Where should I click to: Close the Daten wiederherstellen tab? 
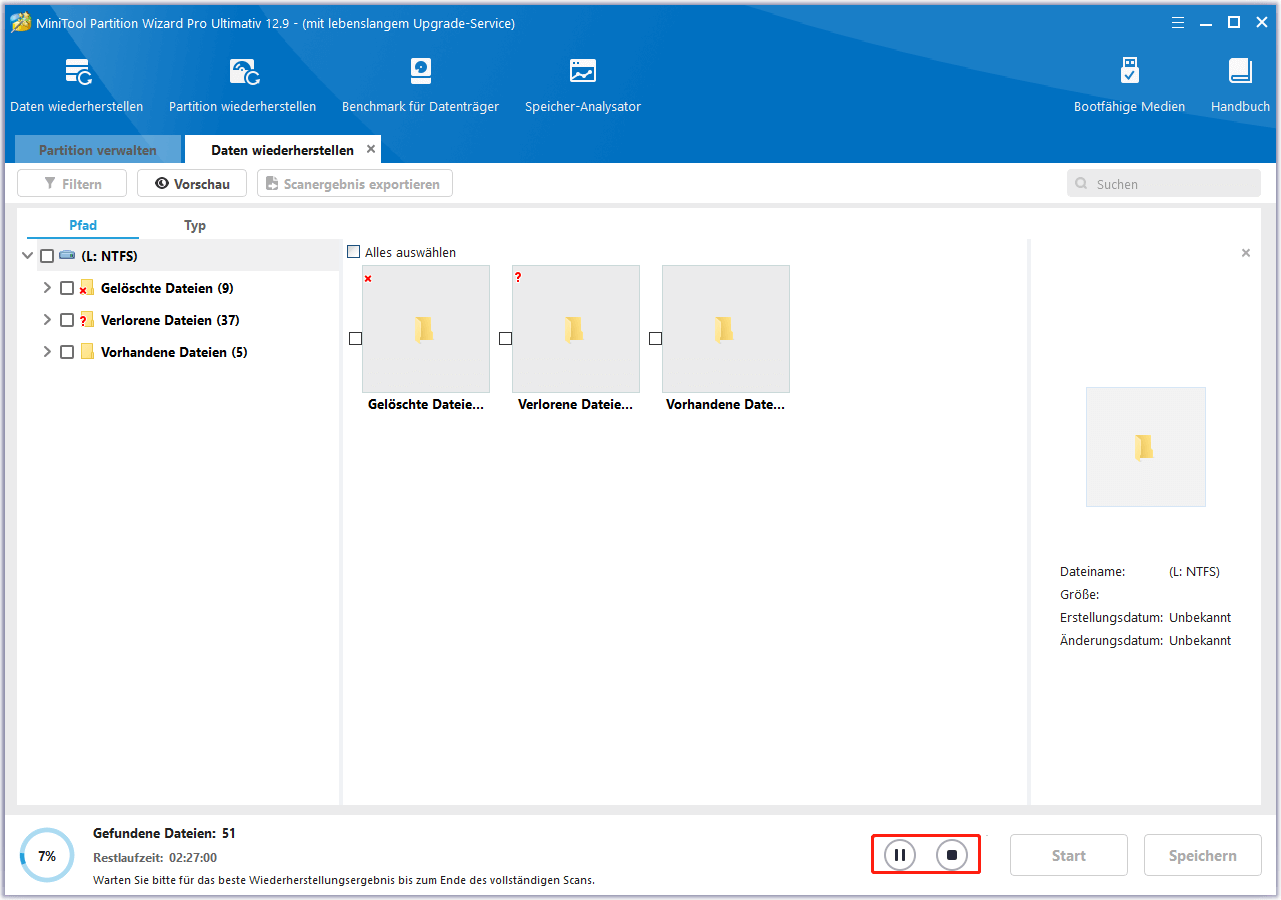(x=371, y=149)
